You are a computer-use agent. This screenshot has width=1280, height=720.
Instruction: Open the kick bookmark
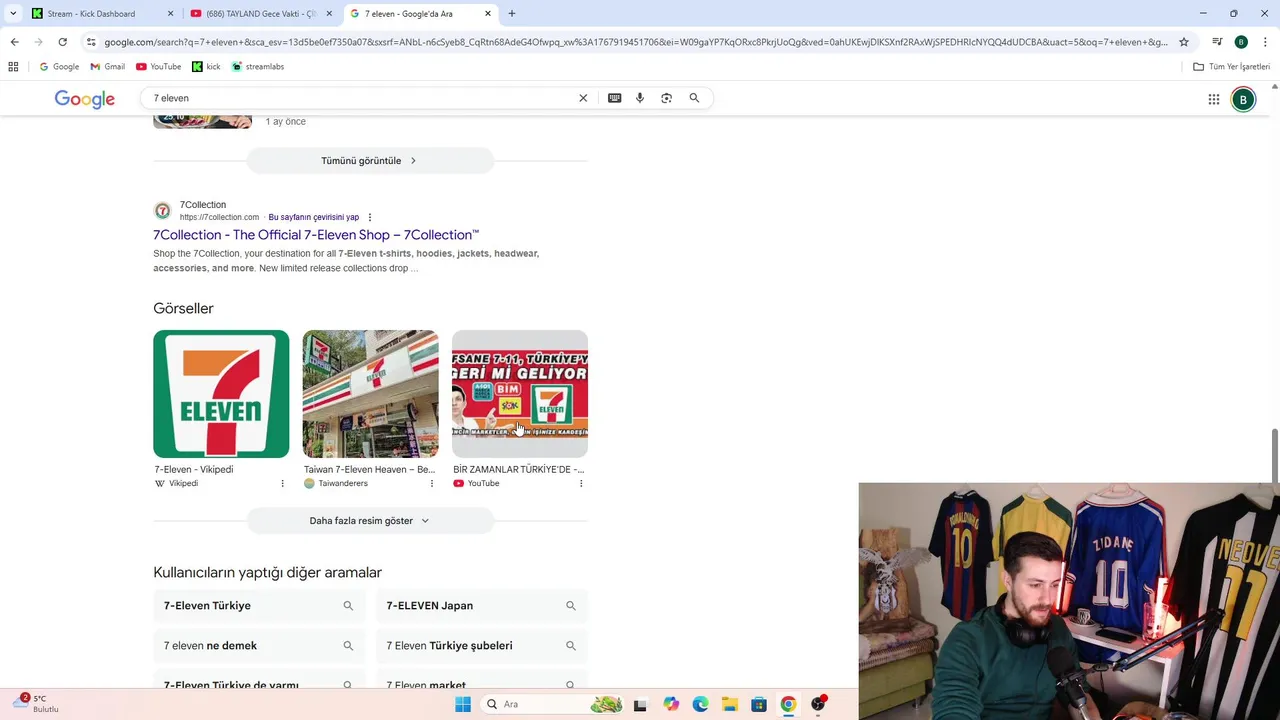point(206,67)
